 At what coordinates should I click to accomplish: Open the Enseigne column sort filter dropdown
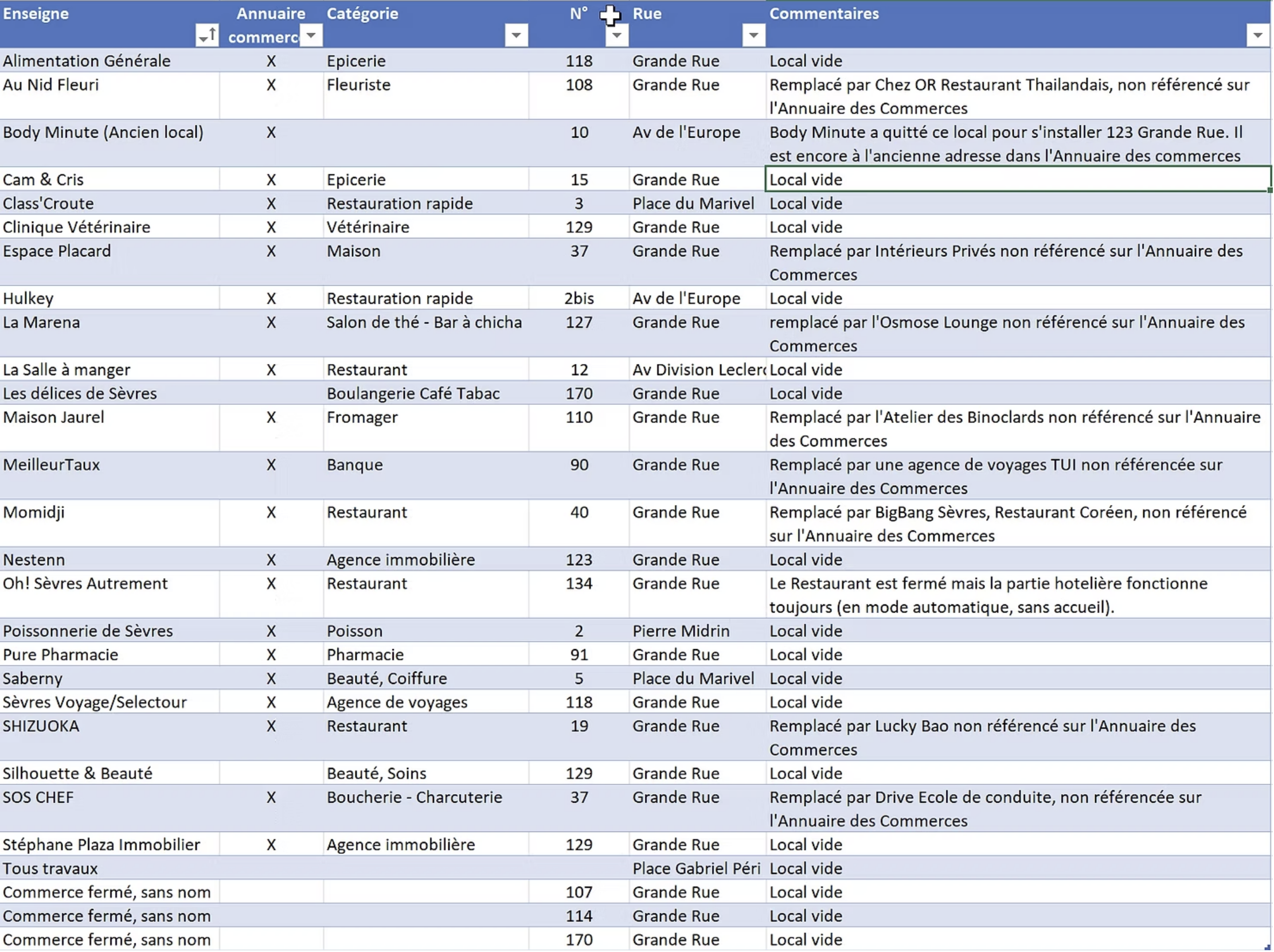click(x=207, y=36)
